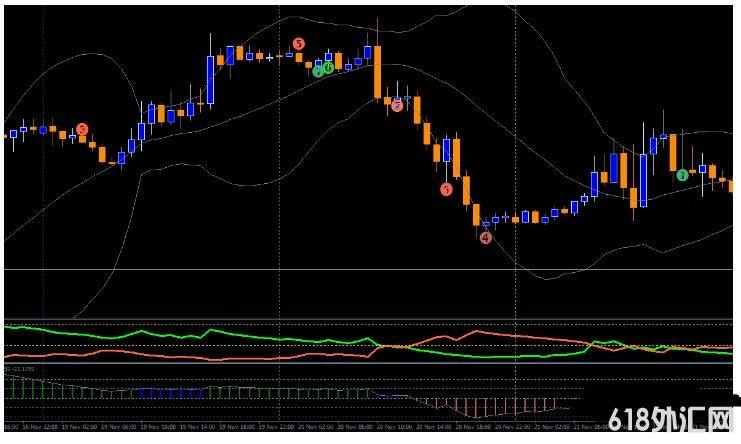
Task: Click the 19 Nov 02:00 time axis label
Action: tap(79, 427)
